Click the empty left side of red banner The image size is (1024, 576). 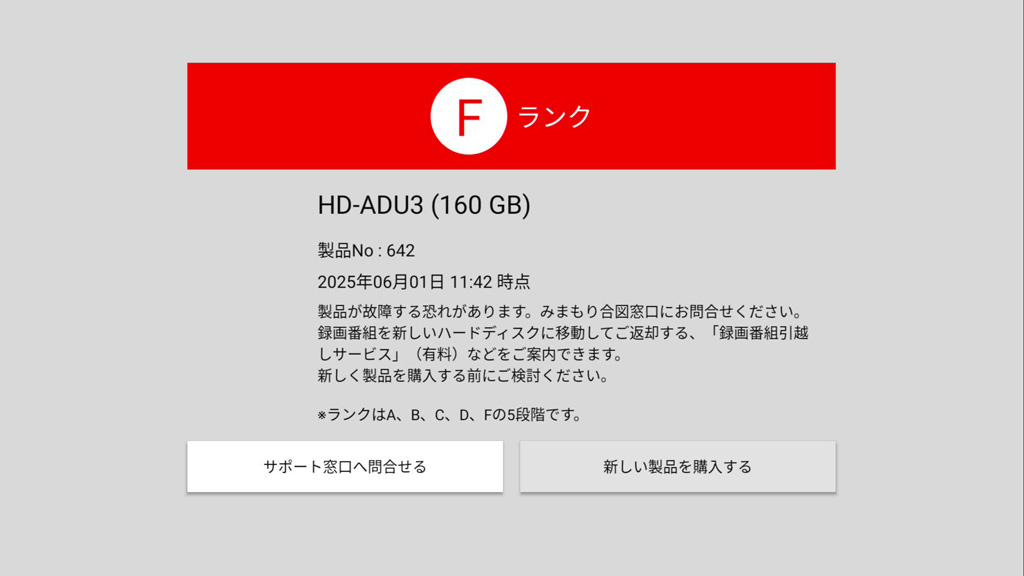pos(307,116)
